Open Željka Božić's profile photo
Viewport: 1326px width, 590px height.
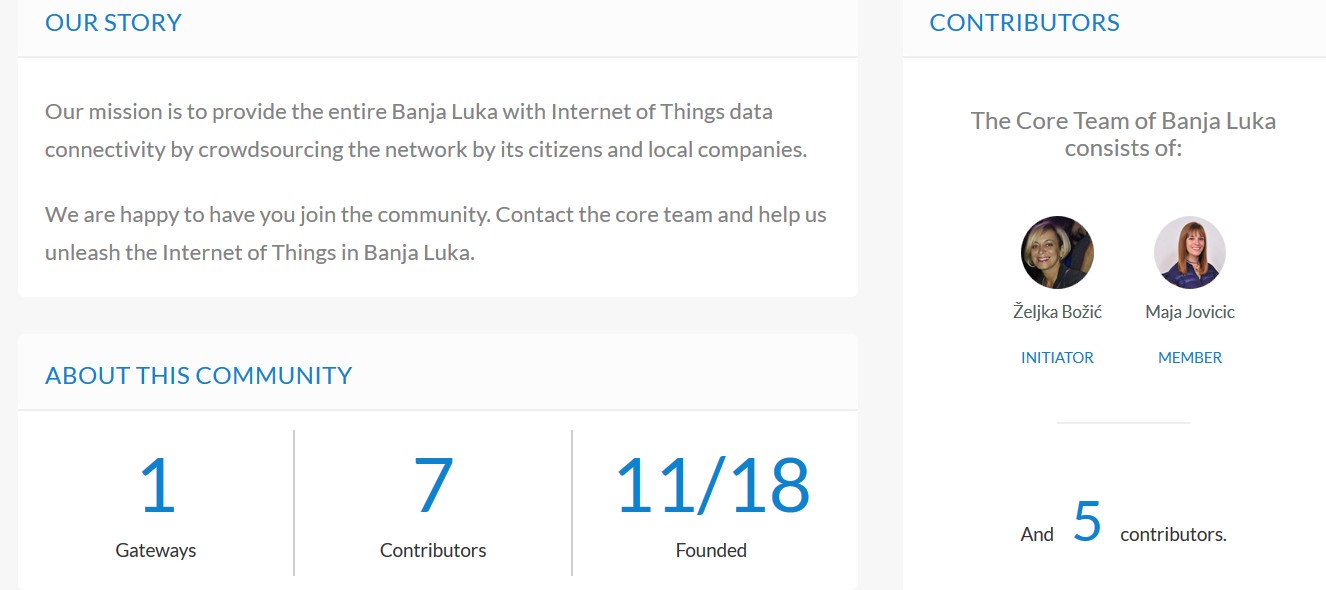[1057, 253]
